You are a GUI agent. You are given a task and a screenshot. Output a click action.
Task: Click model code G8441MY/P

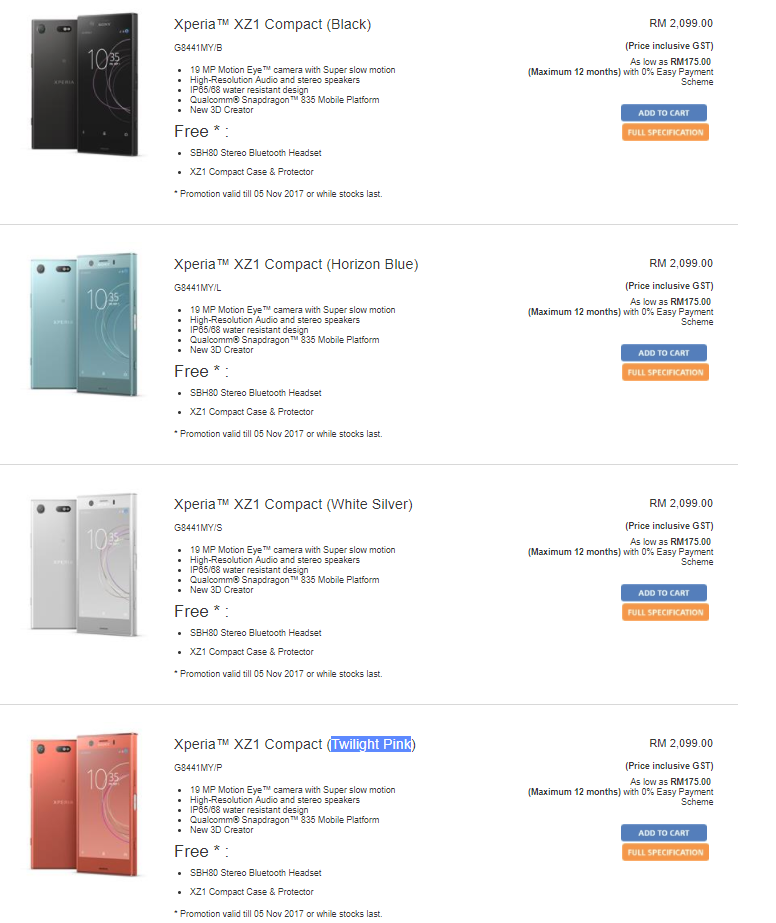coord(198,768)
